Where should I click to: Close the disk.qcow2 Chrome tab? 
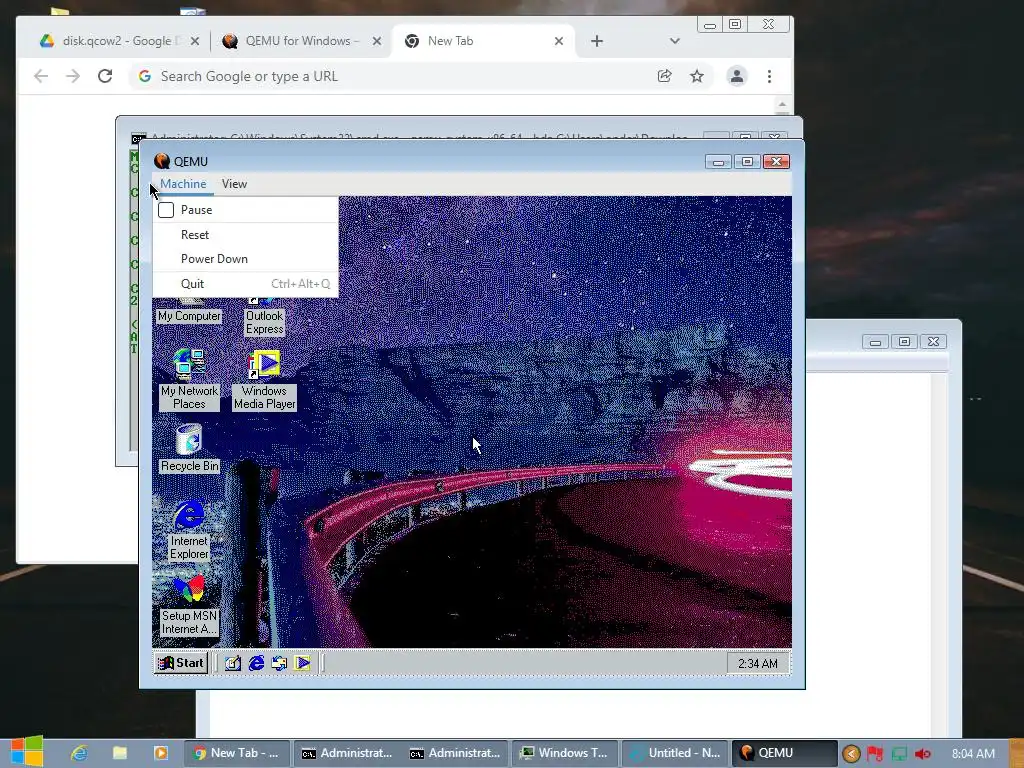pos(195,41)
